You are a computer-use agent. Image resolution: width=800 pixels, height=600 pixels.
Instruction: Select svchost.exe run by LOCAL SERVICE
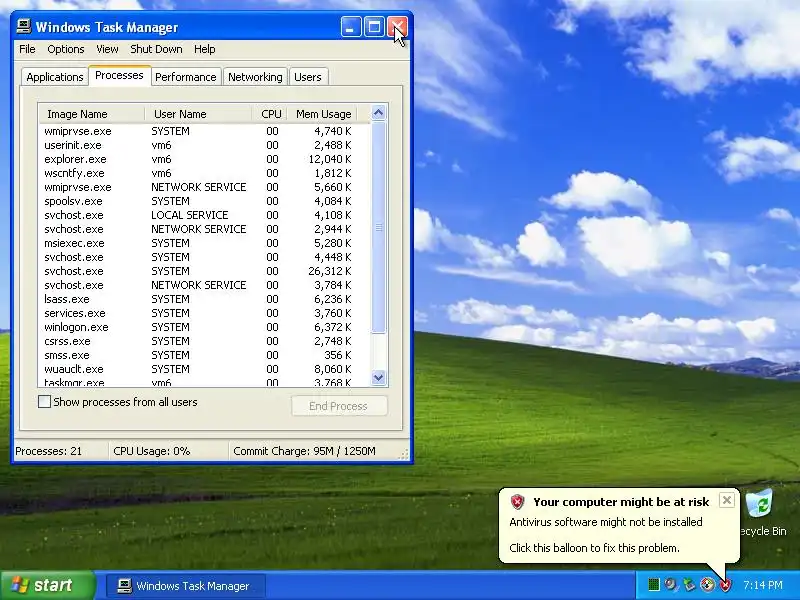point(204,215)
